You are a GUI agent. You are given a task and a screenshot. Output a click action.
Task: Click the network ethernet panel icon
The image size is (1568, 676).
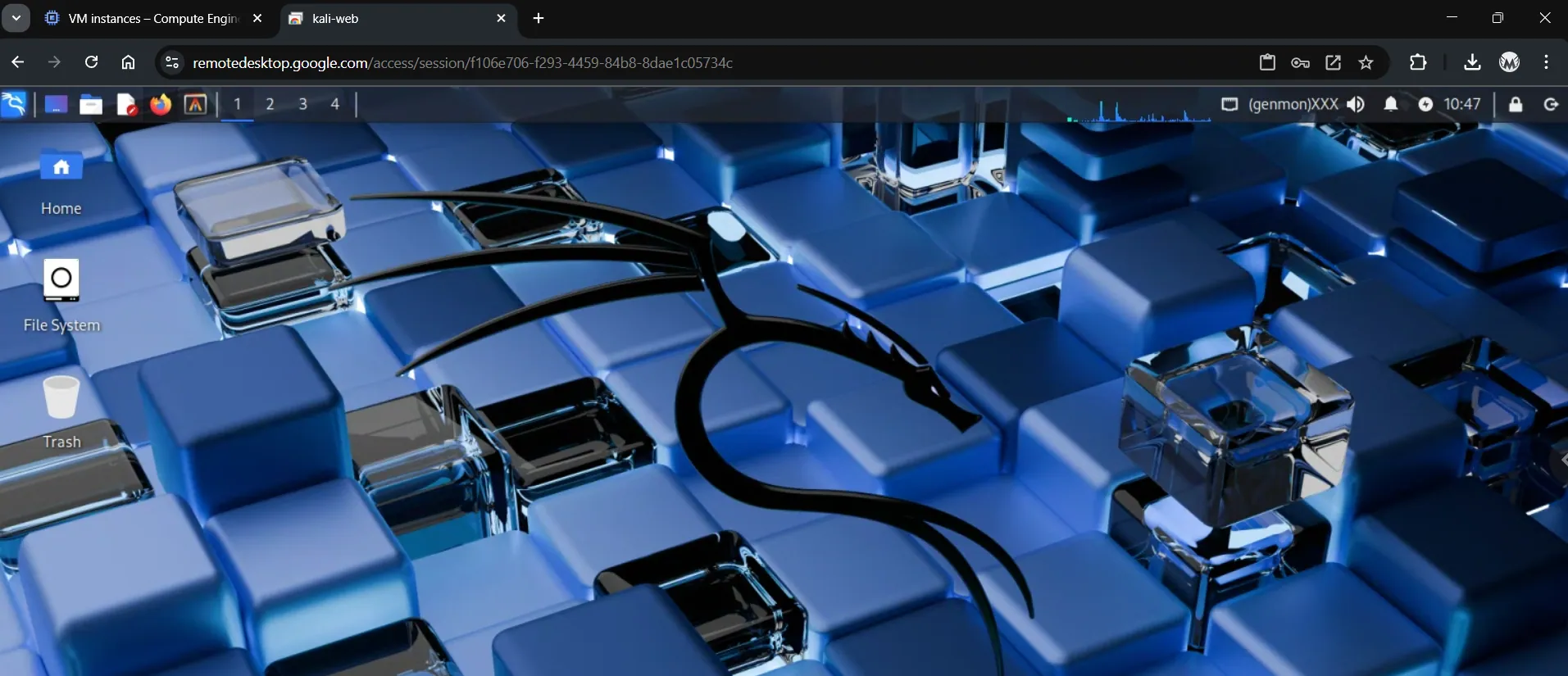coord(1229,104)
